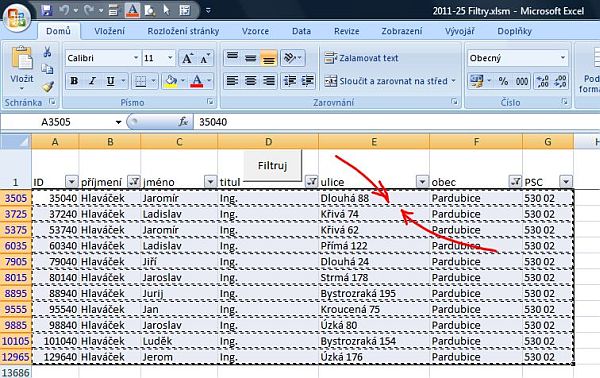Cut selection with the scissors icon
The height and width of the screenshot is (378, 600).
tap(47, 52)
